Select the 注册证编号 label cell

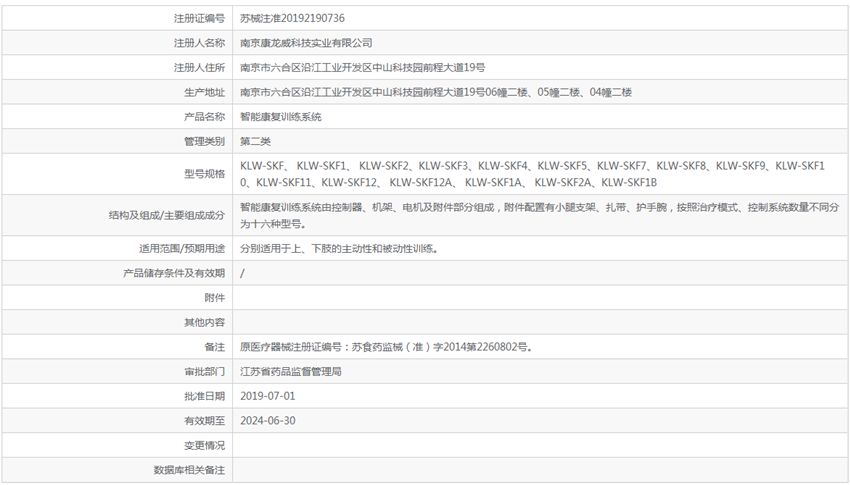199,18
